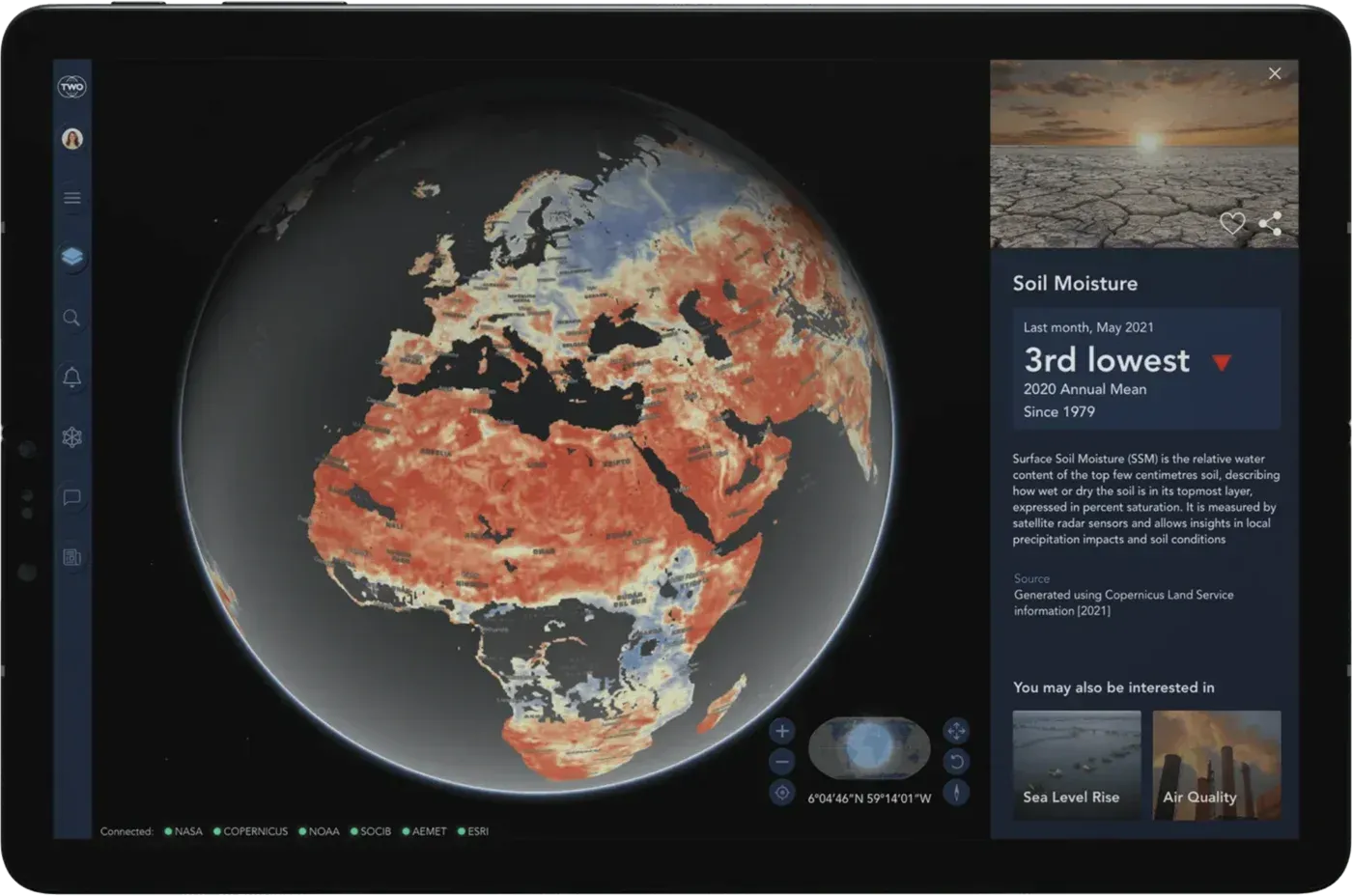The image size is (1352, 896).
Task: Click the COPERNICUS connected source
Action: pyautogui.click(x=251, y=831)
